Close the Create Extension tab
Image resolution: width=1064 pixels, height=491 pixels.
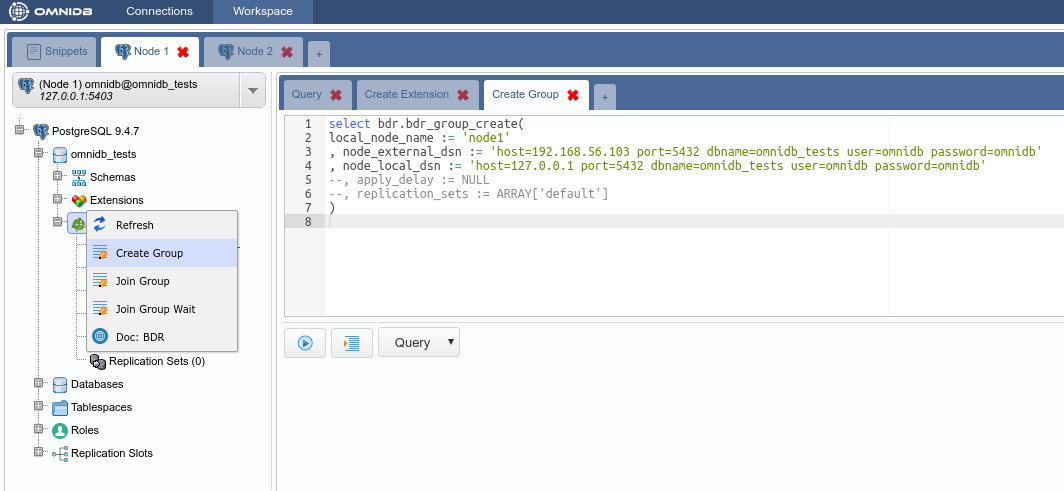[462, 95]
